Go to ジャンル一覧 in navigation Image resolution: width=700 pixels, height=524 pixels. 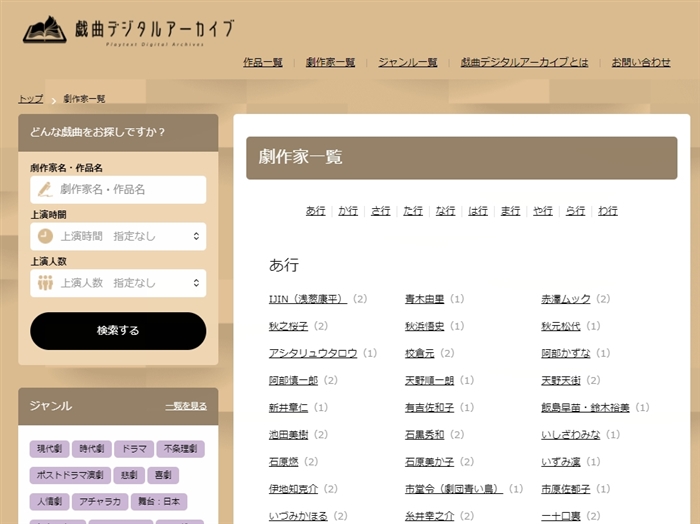pos(407,62)
